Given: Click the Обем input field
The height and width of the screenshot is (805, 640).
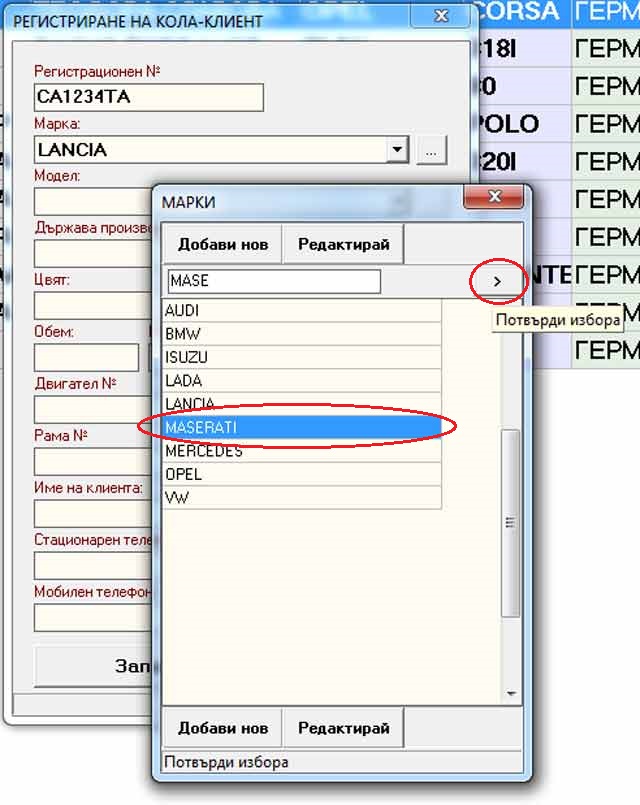Looking at the screenshot, I should coord(86,357).
